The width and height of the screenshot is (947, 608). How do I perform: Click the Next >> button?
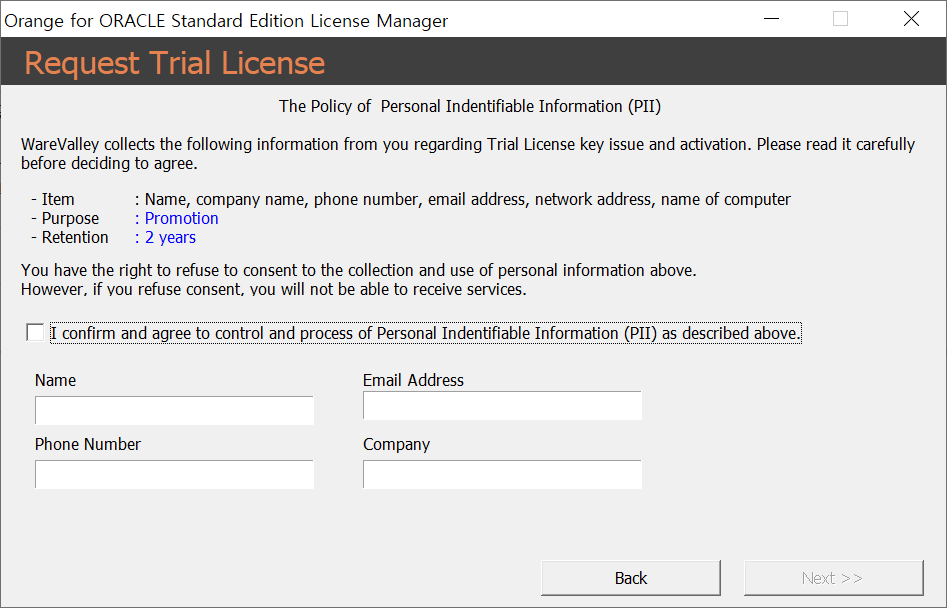tap(832, 578)
